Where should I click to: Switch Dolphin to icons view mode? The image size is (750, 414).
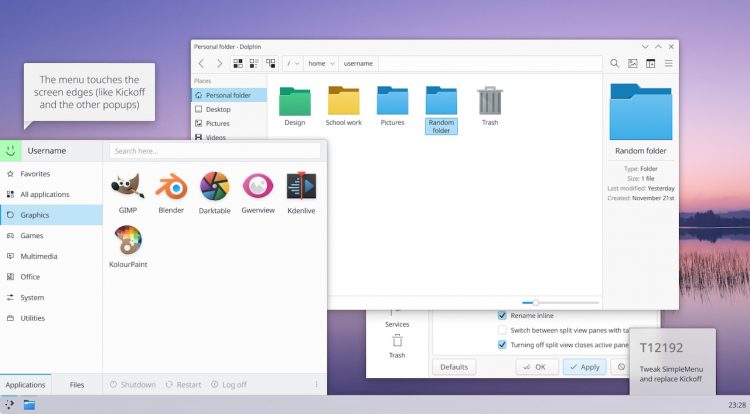(238, 63)
